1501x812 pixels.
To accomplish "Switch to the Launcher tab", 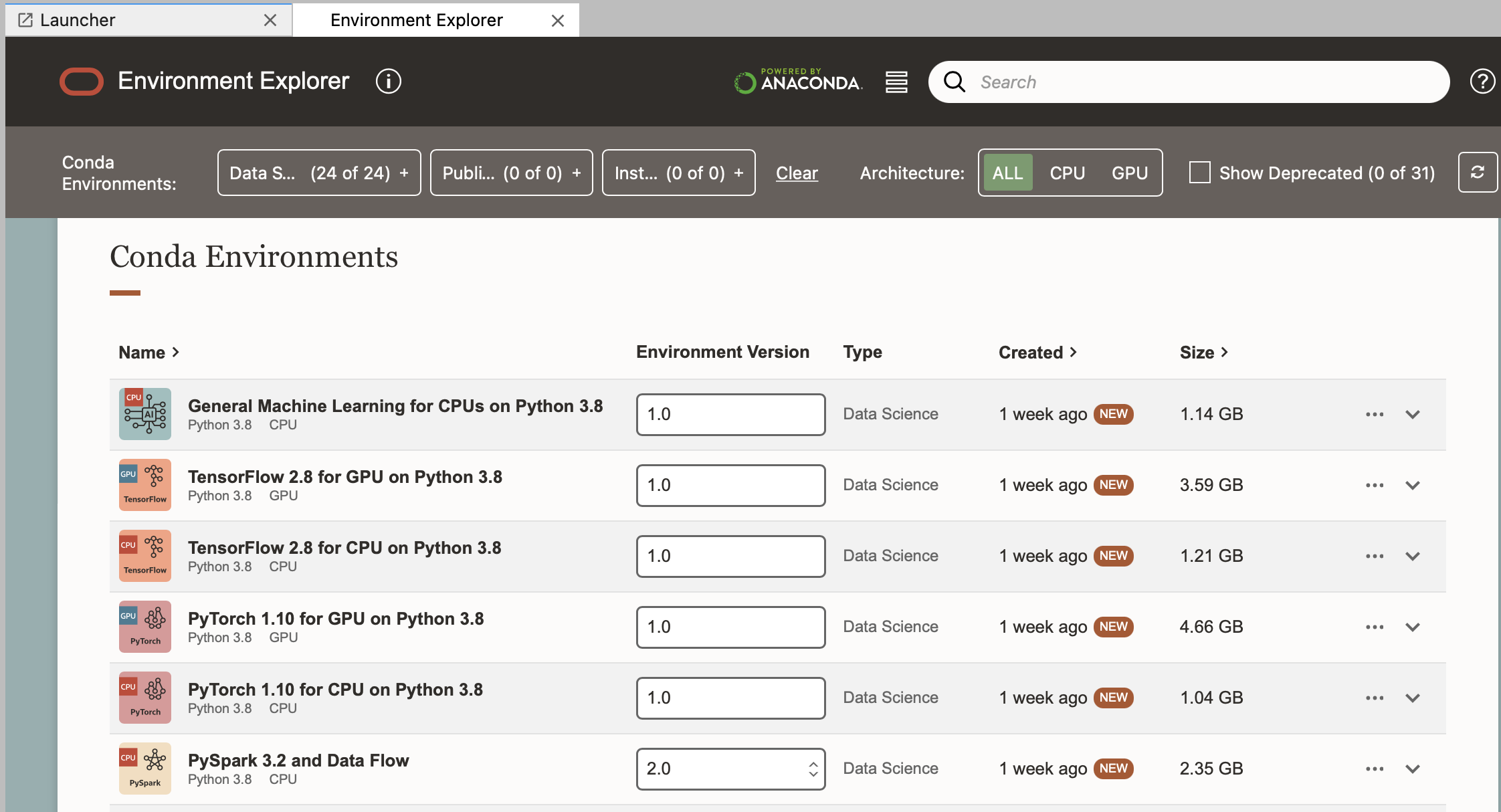I will click(78, 20).
